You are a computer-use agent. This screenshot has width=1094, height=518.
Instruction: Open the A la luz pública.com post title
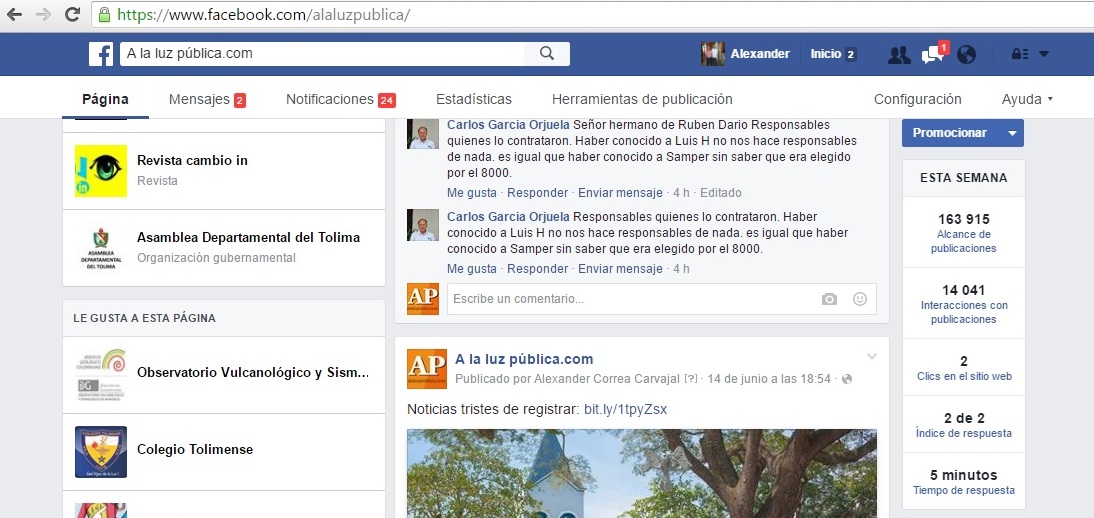pyautogui.click(x=524, y=360)
